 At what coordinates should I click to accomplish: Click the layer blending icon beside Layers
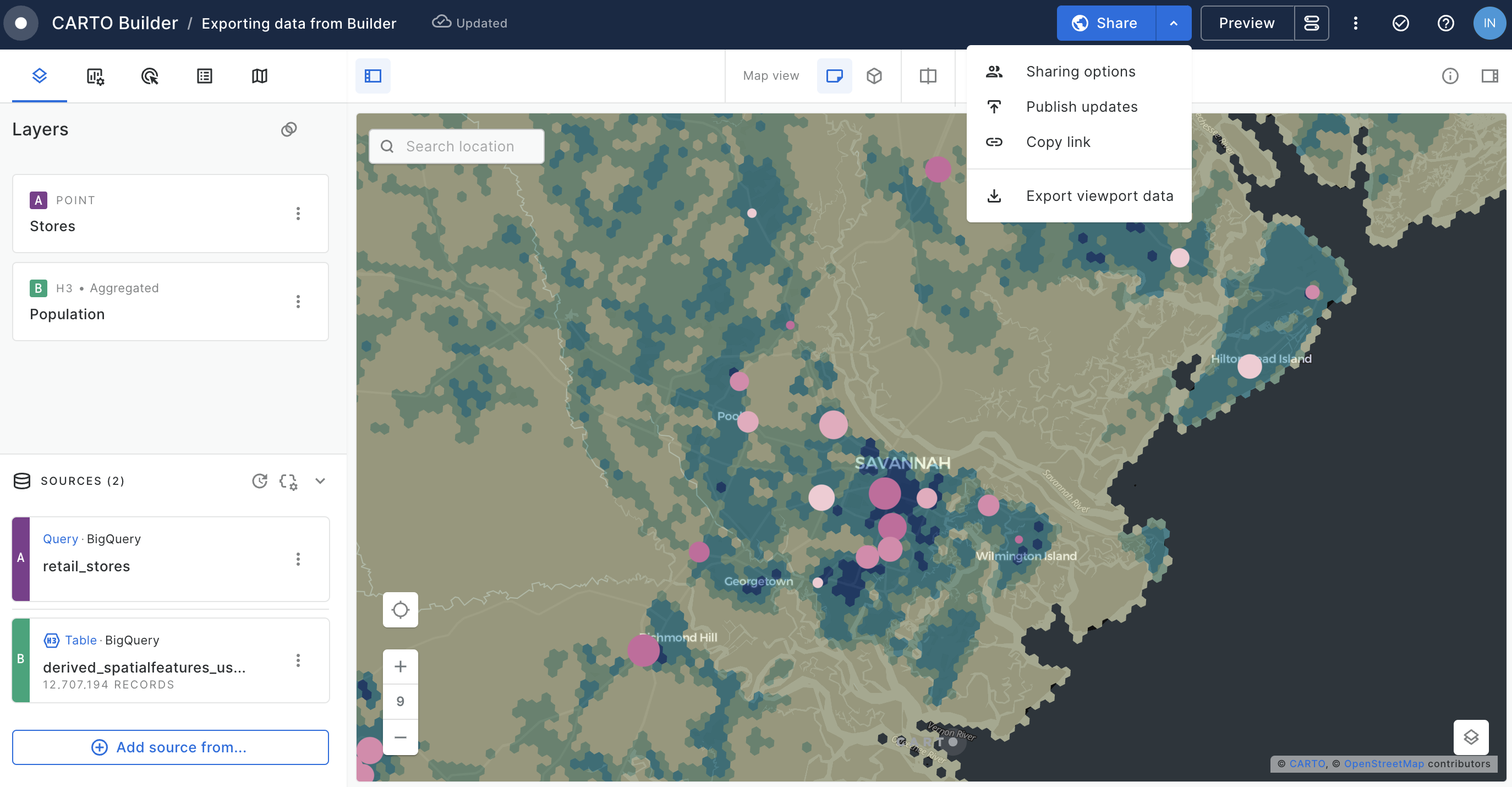289,129
